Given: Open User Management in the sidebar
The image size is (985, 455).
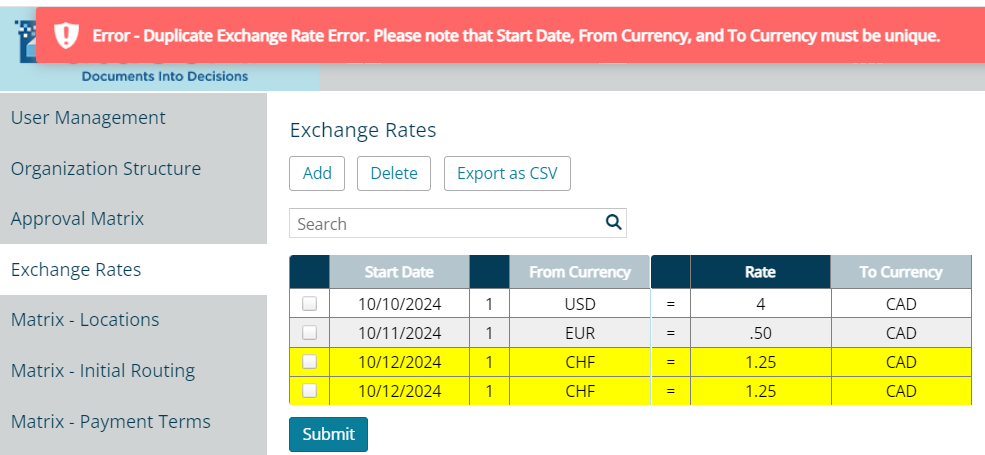Looking at the screenshot, I should [88, 118].
